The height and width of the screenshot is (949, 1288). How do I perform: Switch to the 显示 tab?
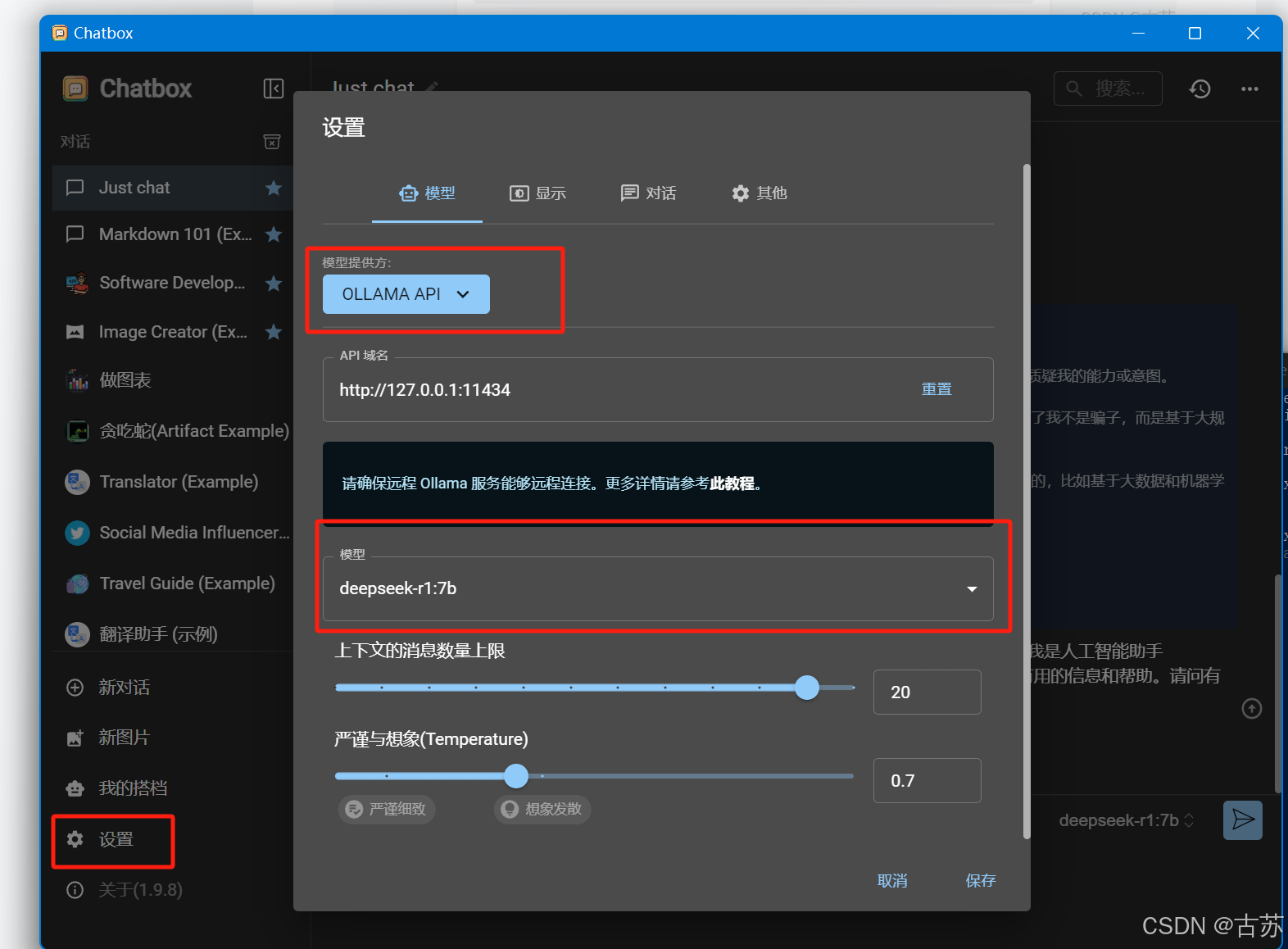click(537, 193)
